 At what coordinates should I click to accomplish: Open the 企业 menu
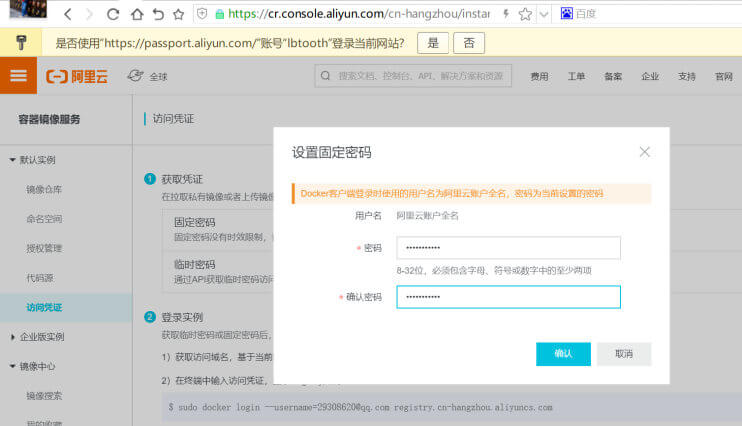click(650, 76)
